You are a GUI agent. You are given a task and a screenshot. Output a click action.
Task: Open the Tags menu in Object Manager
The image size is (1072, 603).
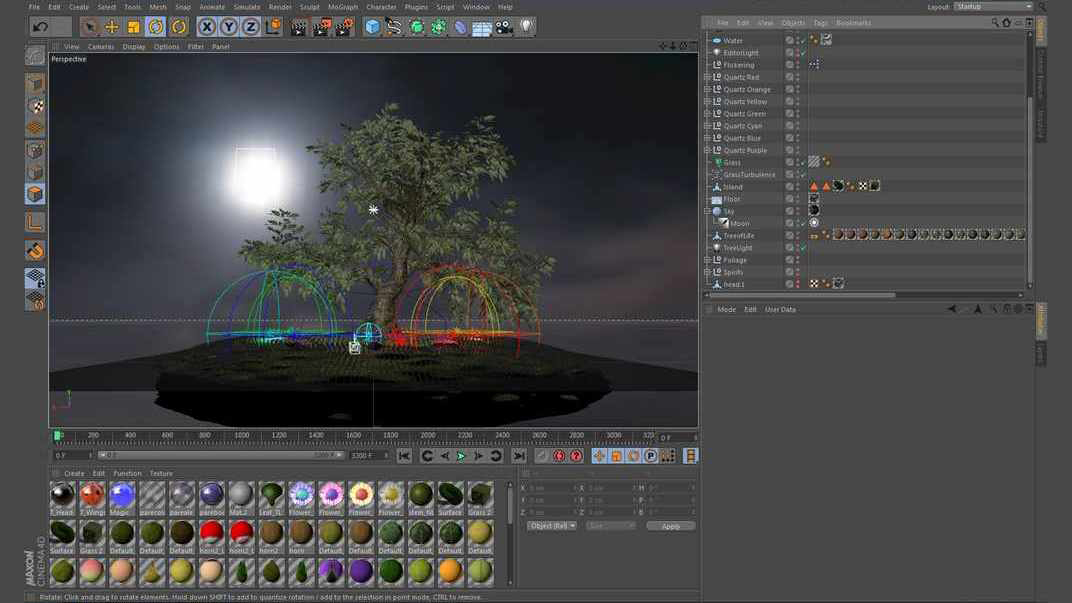click(x=820, y=22)
